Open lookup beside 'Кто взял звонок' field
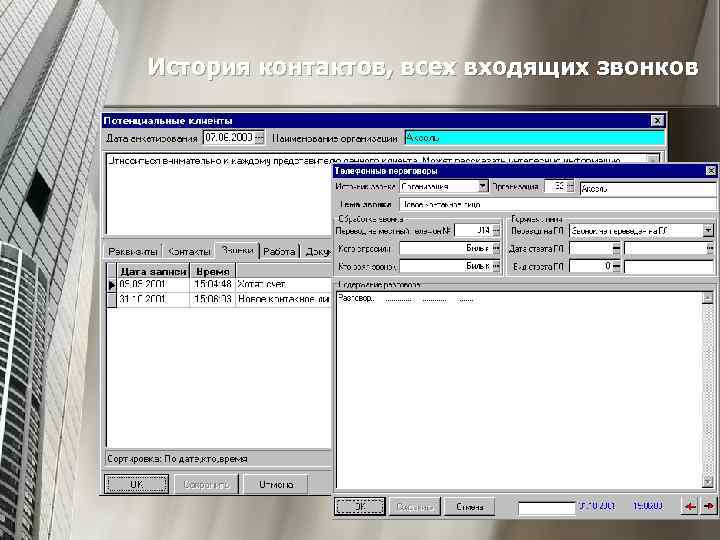The height and width of the screenshot is (540, 720). (x=496, y=266)
